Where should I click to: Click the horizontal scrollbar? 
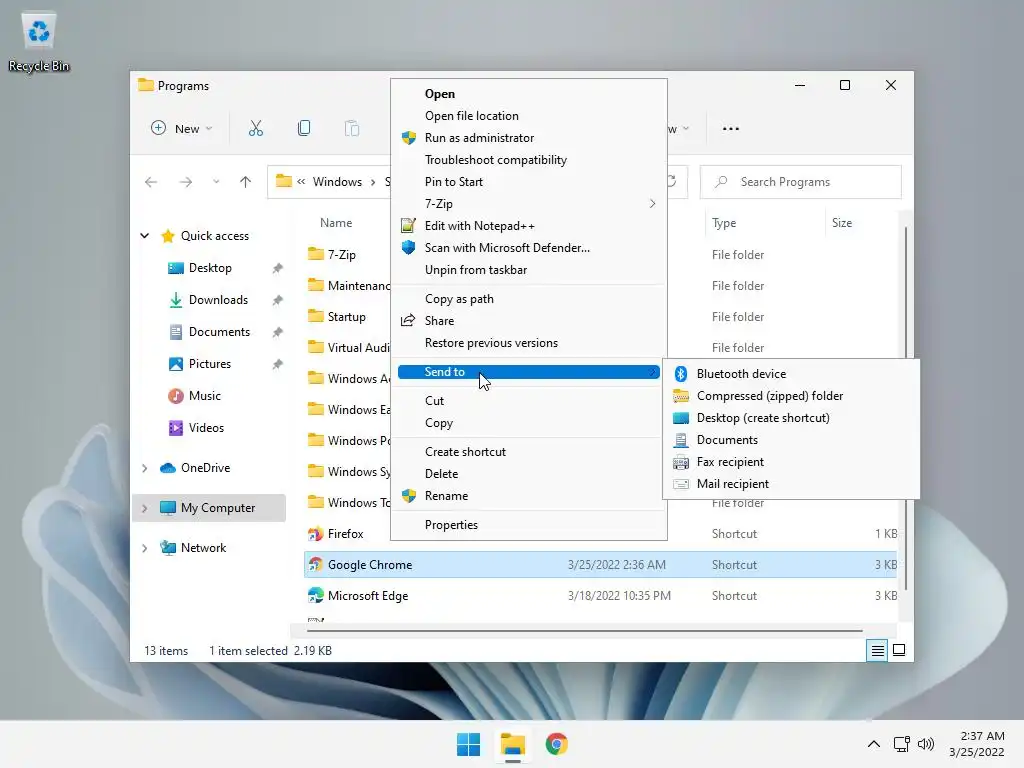[x=584, y=631]
